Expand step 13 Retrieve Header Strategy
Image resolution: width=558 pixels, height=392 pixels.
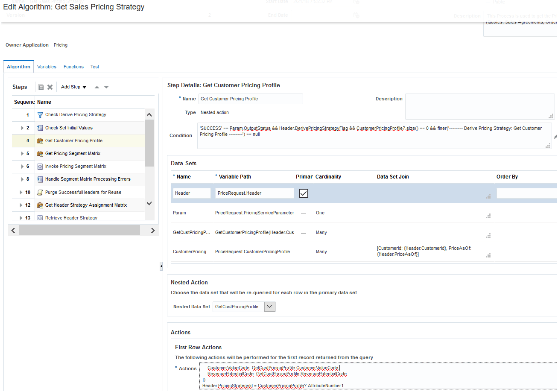[x=21, y=218]
